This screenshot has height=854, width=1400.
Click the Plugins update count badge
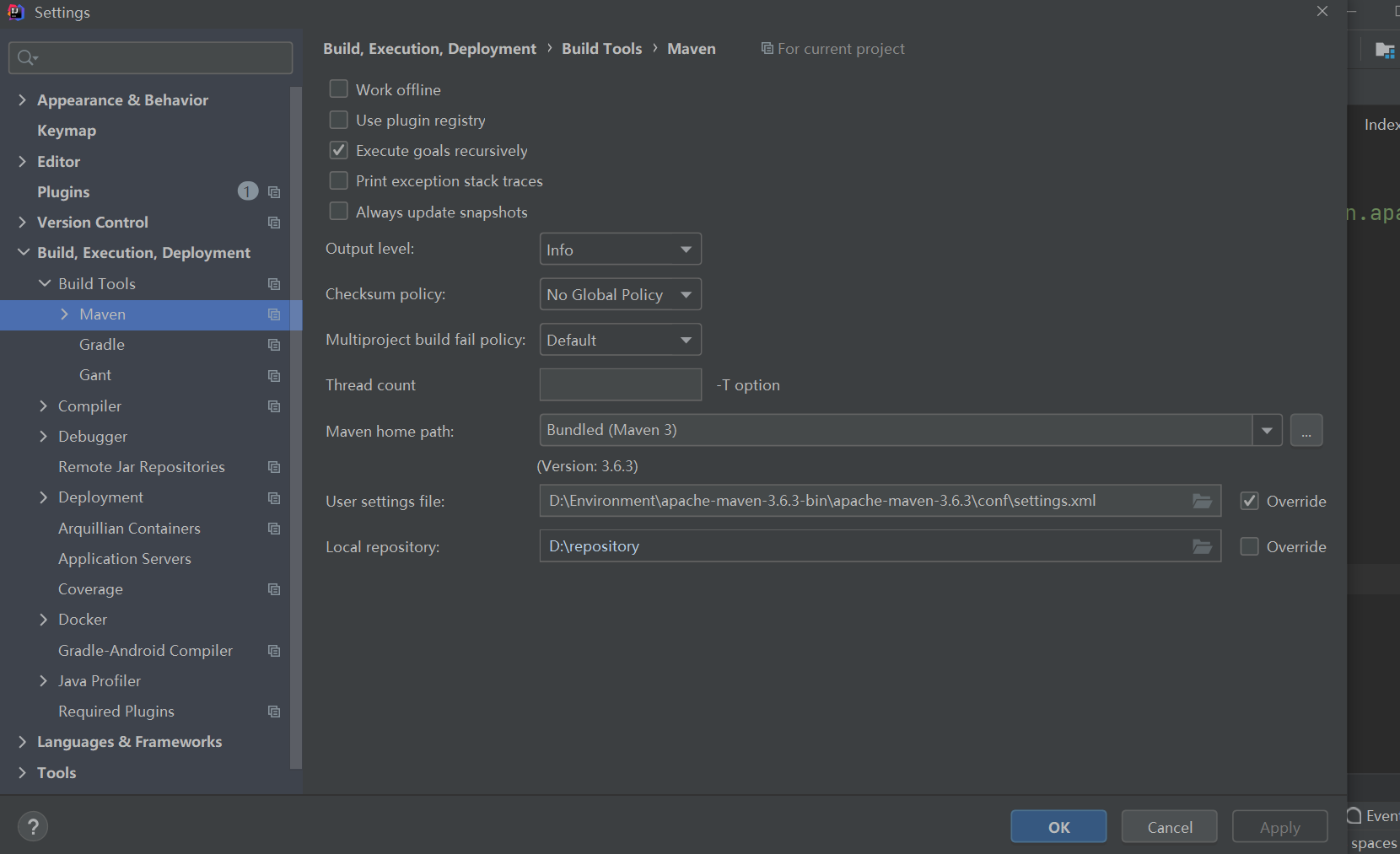coord(248,191)
